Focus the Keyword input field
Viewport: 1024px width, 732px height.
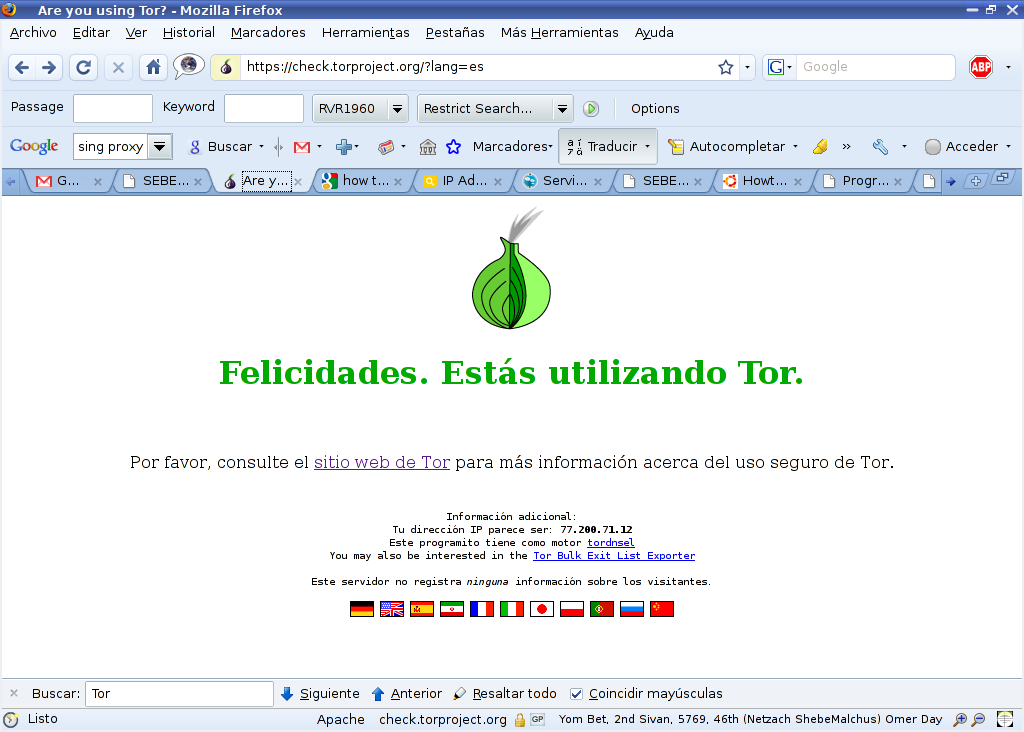click(264, 108)
